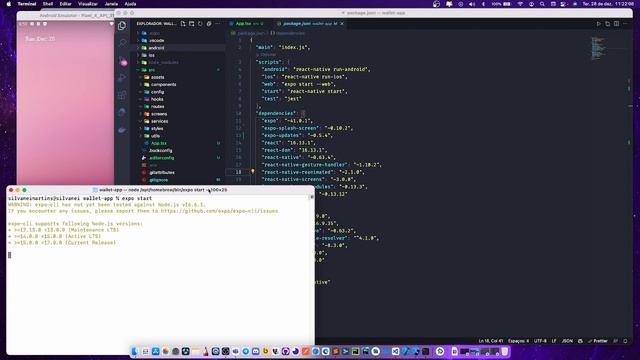Click the menu bar date and clock
This screenshot has width=640, height=360.
click(x=608, y=4)
